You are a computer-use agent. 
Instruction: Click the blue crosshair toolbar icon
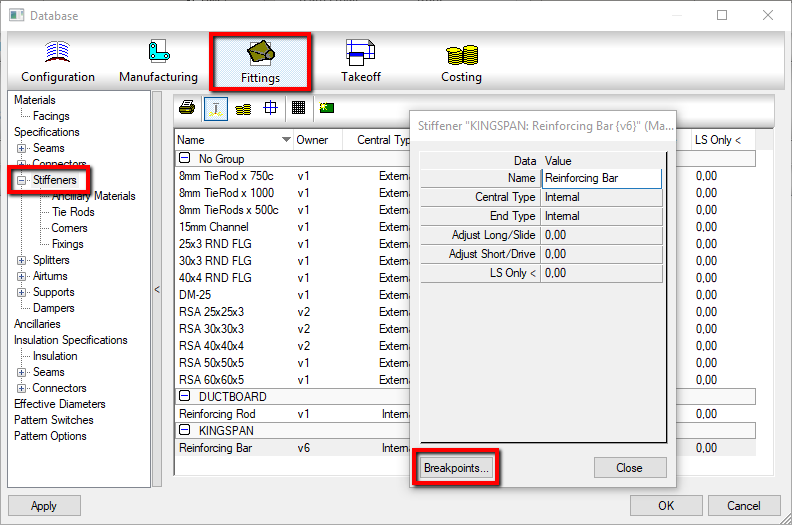271,108
